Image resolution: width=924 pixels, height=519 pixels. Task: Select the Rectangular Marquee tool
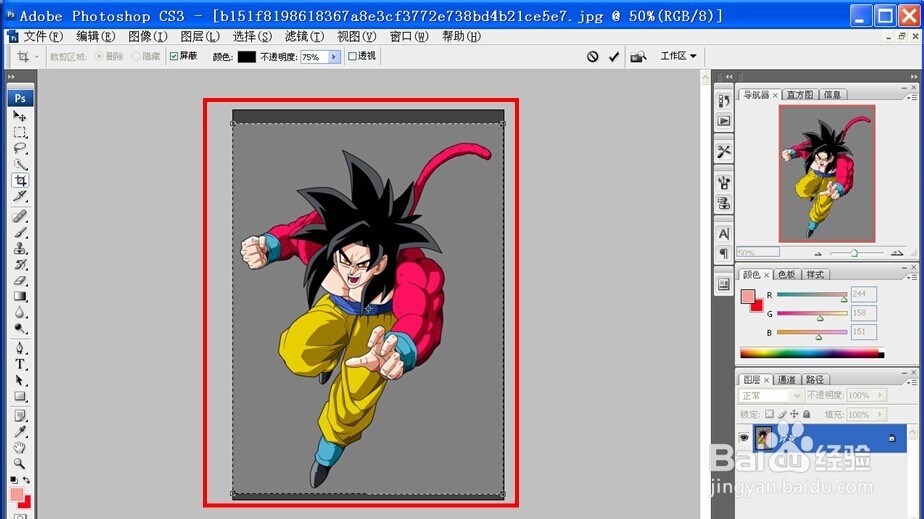(20, 132)
